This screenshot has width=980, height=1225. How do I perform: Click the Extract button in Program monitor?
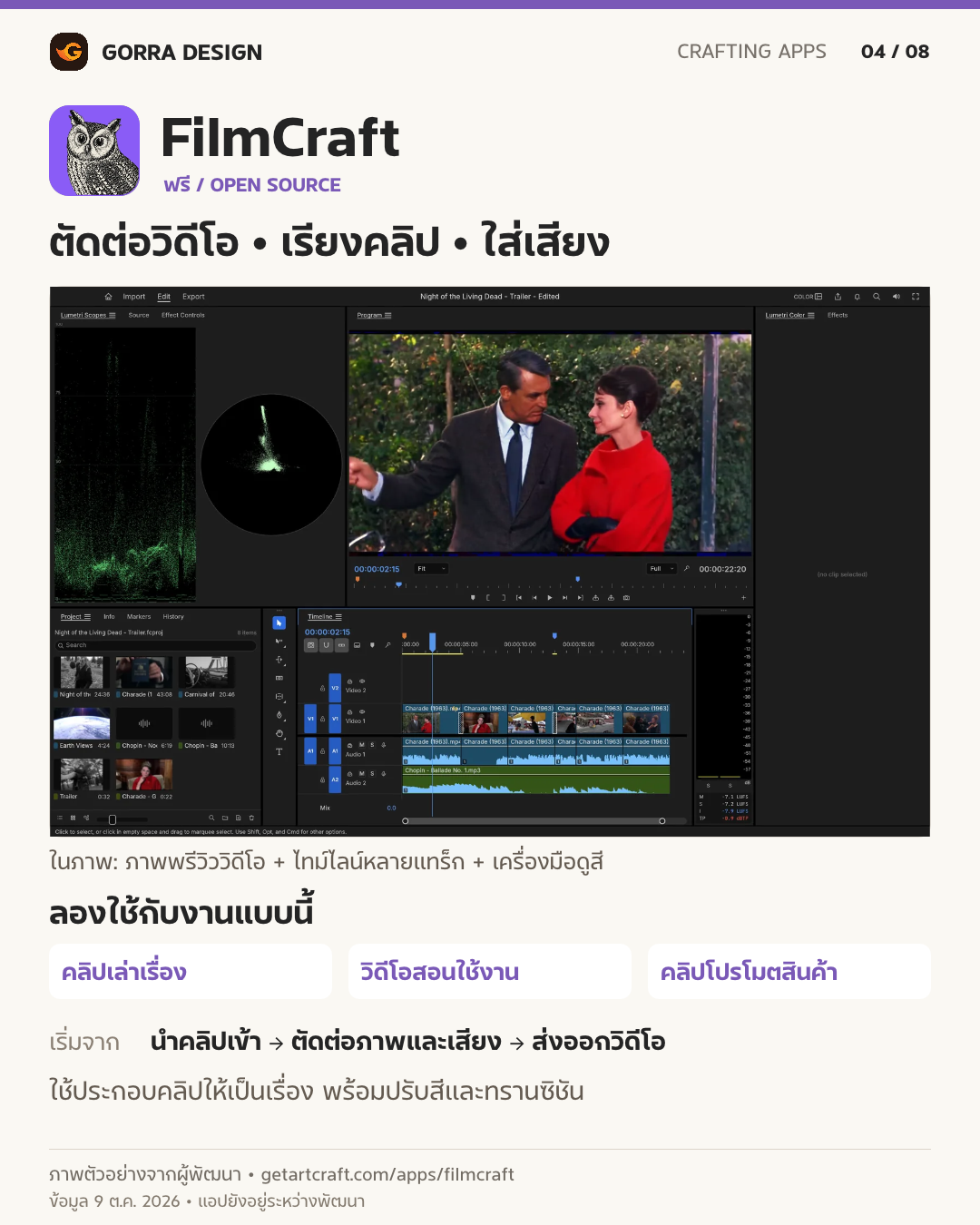[x=611, y=598]
